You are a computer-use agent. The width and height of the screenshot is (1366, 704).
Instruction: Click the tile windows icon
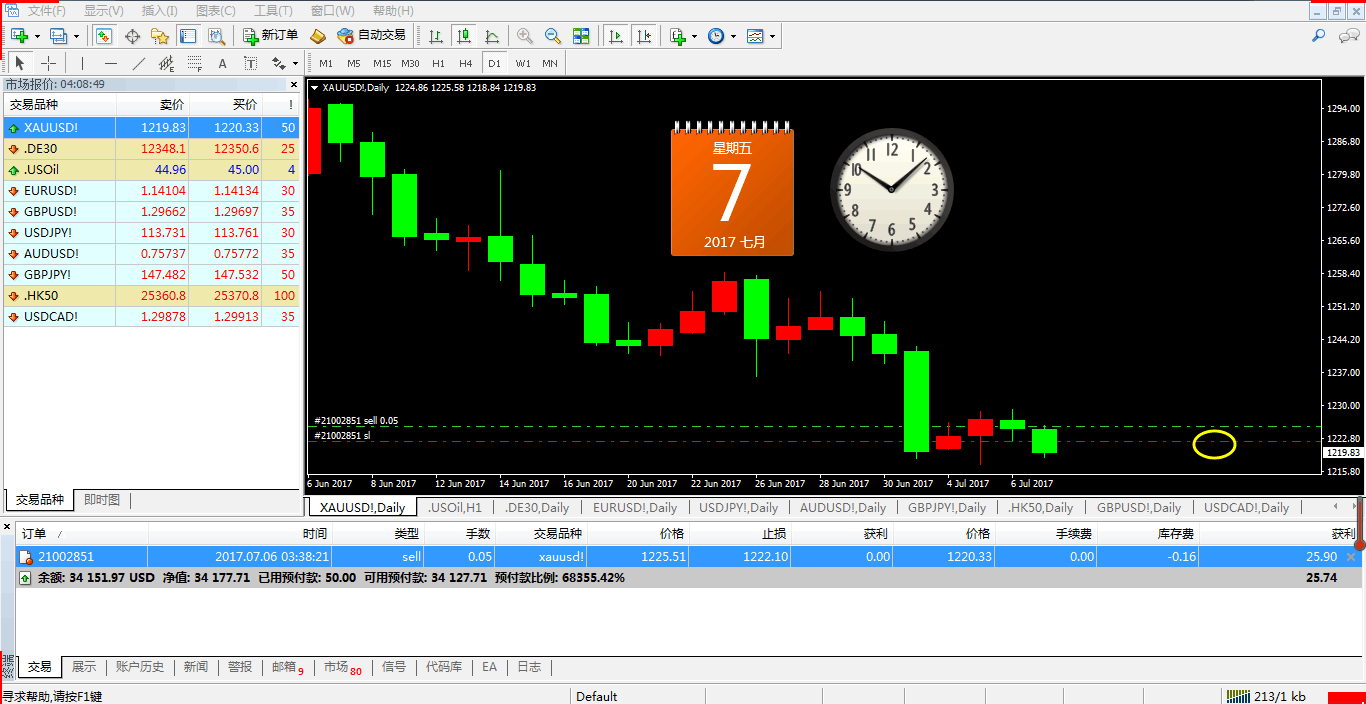coord(581,36)
